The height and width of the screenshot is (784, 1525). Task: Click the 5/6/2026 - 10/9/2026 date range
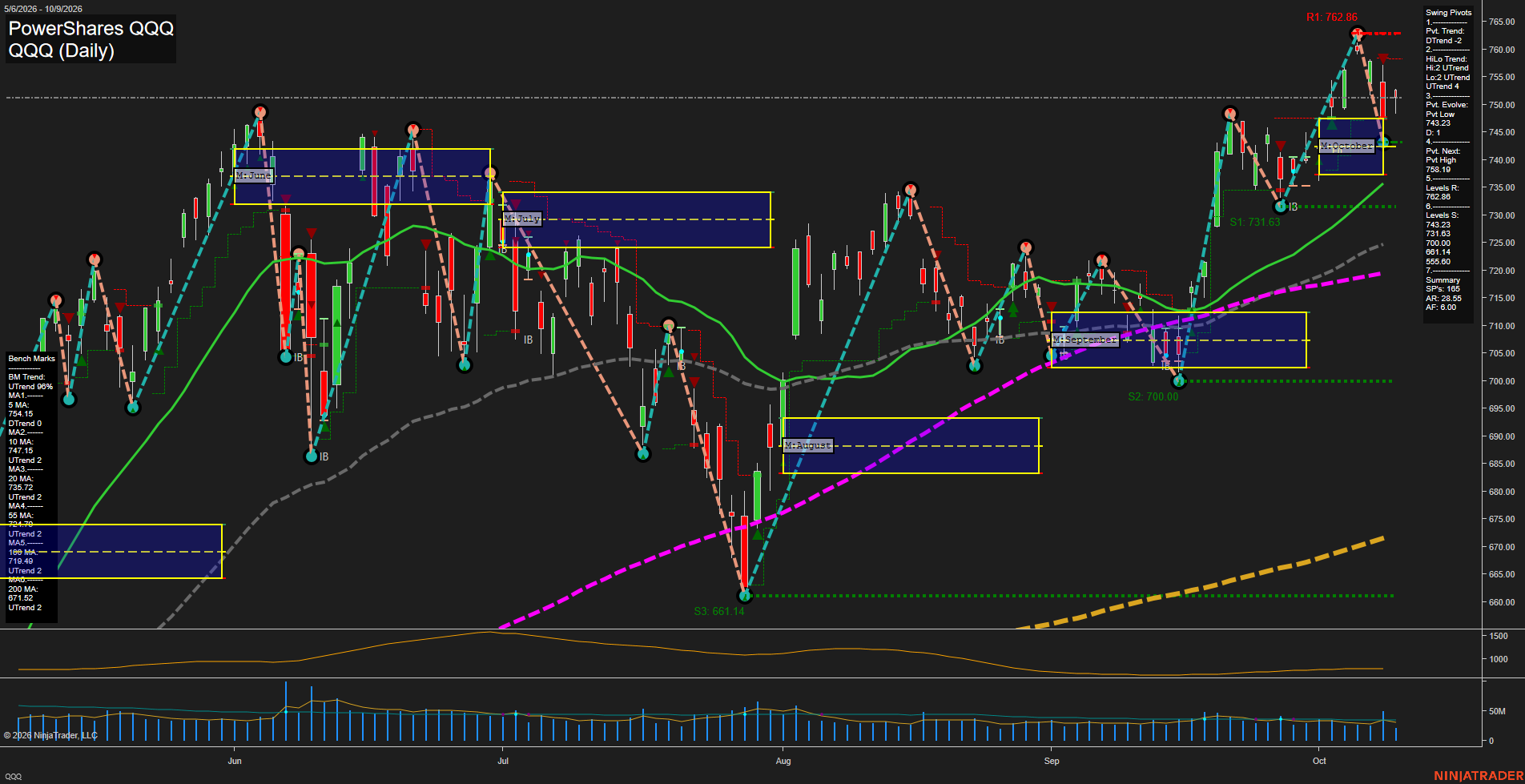click(44, 9)
